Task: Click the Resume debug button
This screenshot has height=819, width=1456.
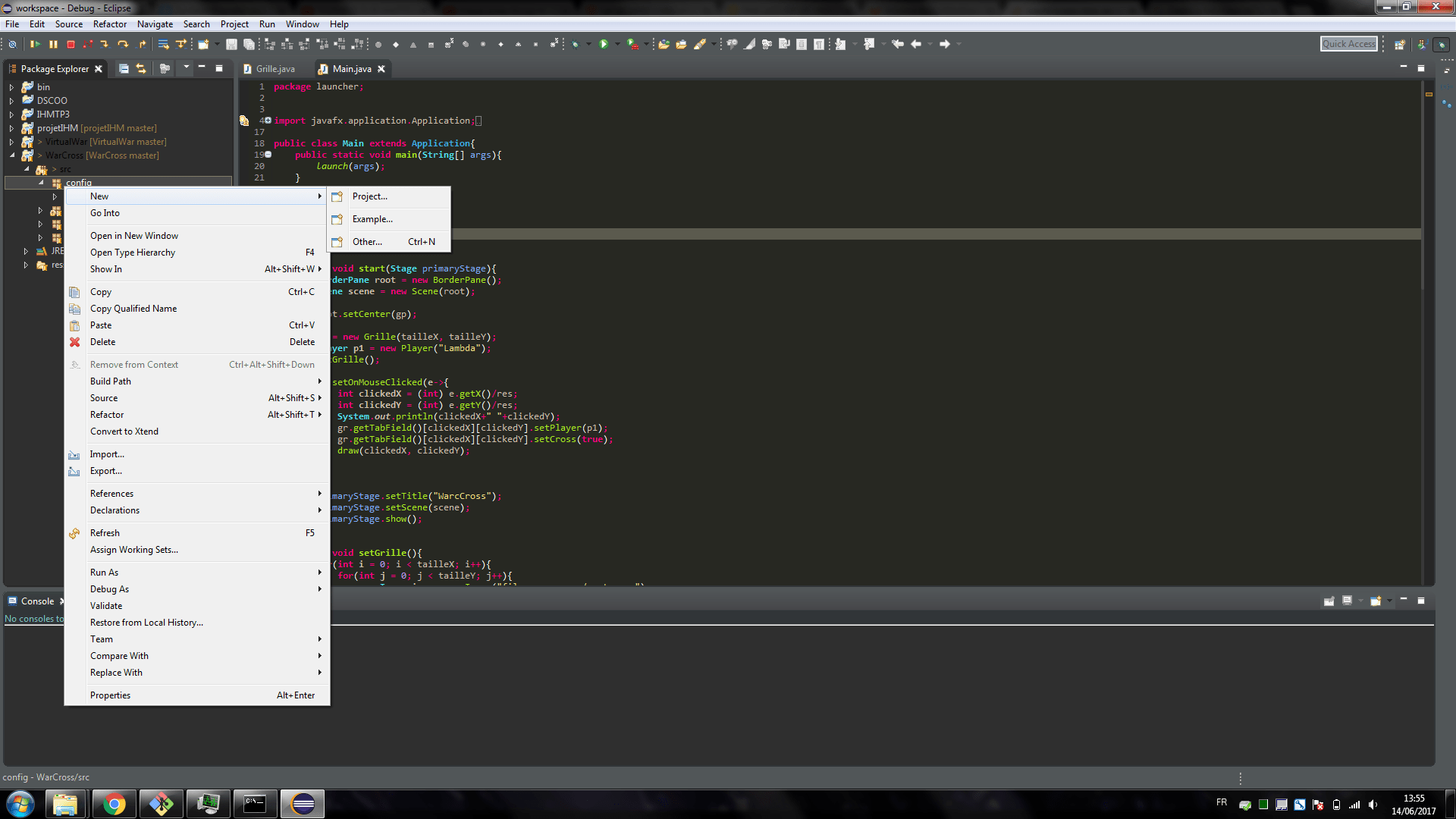Action: tap(35, 44)
